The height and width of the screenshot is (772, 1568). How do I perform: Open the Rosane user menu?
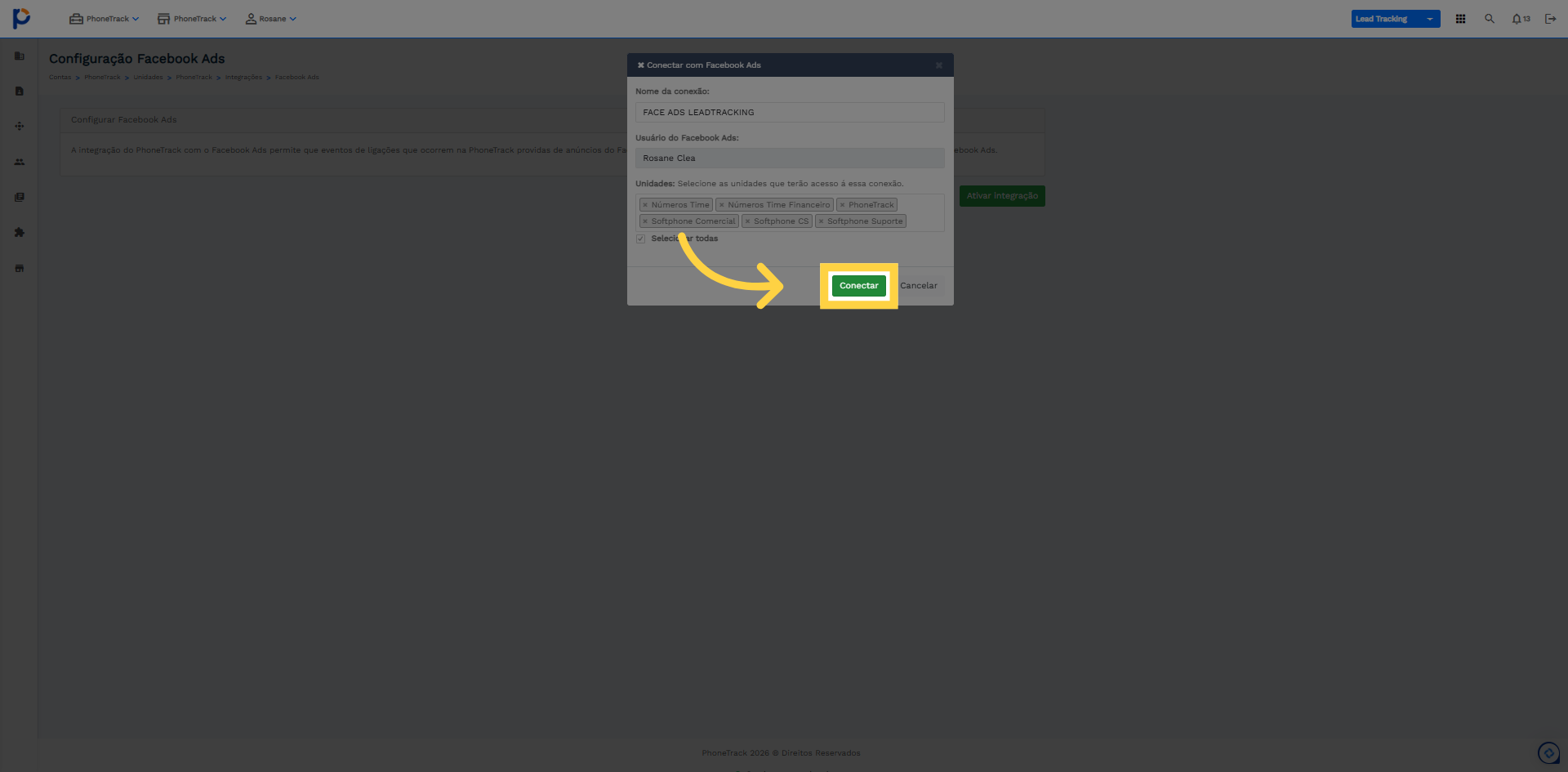coord(271,19)
